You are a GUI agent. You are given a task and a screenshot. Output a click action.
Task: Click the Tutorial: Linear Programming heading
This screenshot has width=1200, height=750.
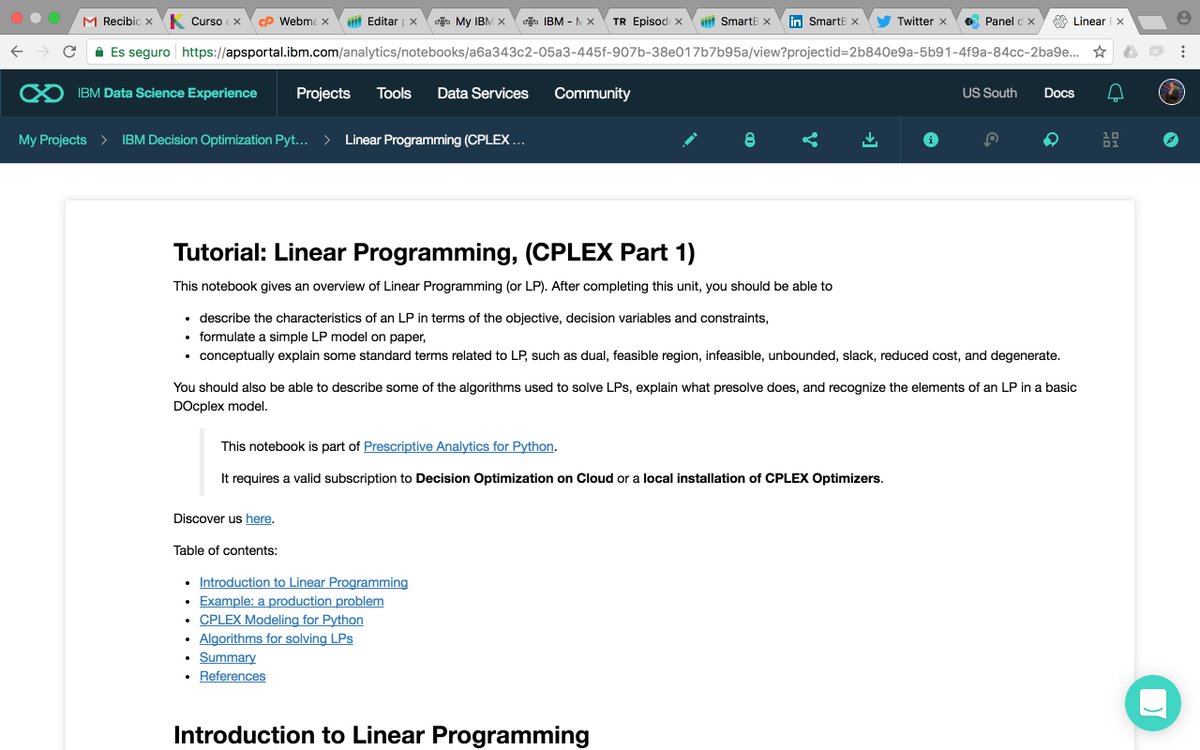[x=434, y=252]
